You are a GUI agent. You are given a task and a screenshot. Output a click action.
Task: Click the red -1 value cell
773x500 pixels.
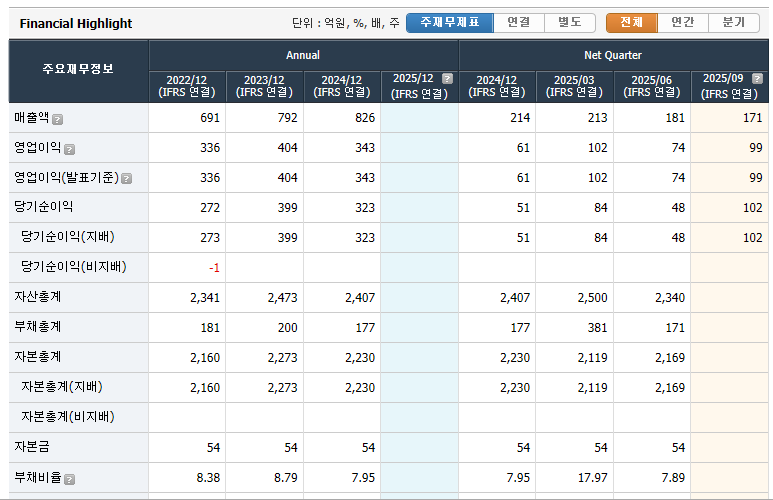[x=214, y=268]
